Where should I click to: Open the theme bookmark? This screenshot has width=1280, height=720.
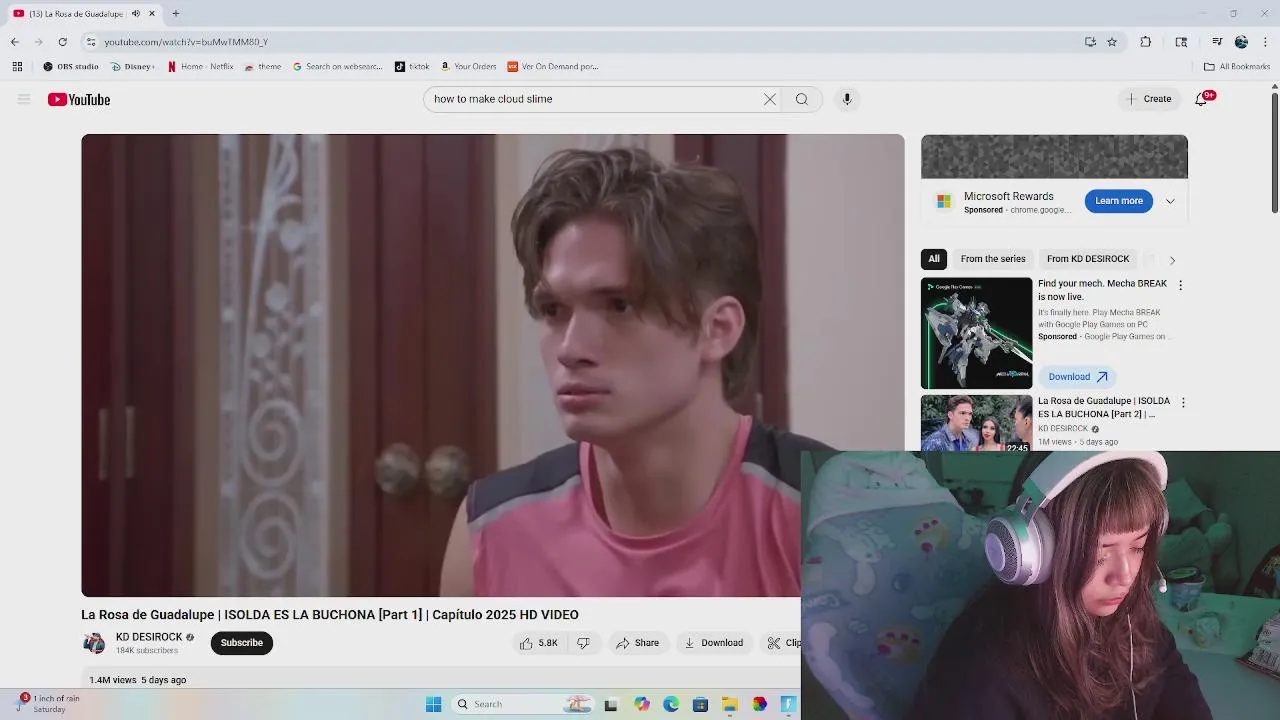tap(263, 67)
